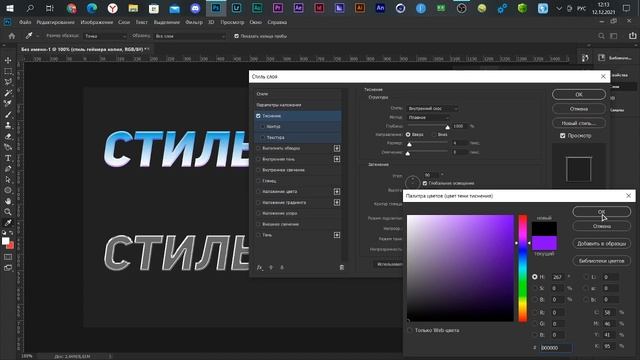The width and height of the screenshot is (640, 360).
Task: Click the Глубина depth slider handle
Action: 447,127
